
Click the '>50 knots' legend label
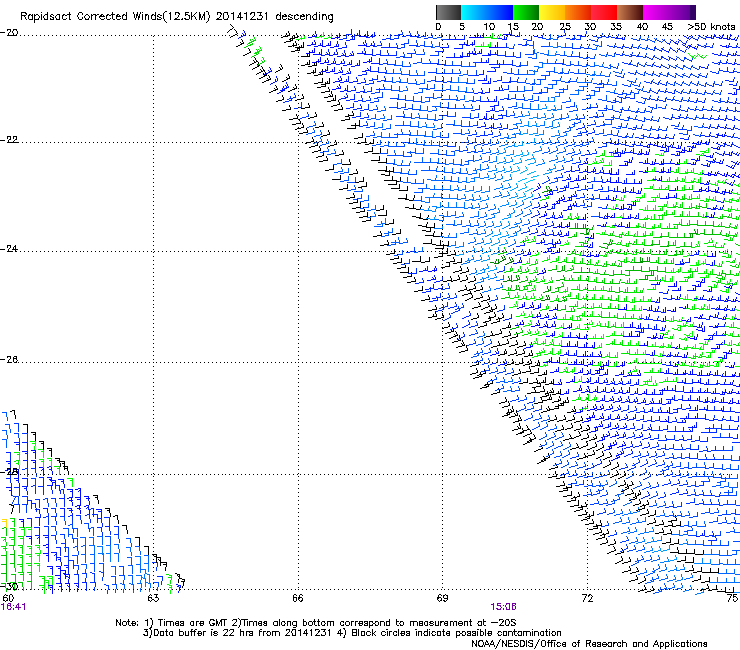711,27
